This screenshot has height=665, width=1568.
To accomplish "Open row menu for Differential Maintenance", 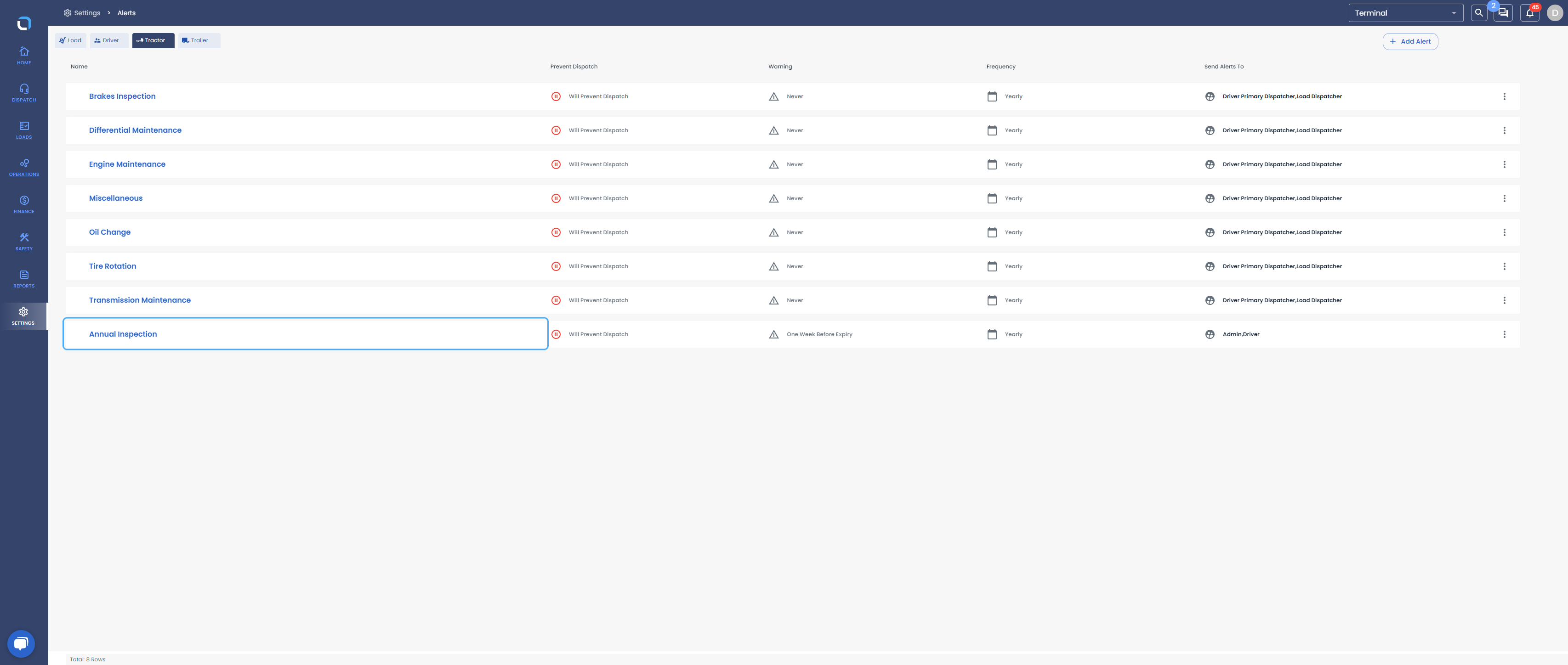I will pos(1504,130).
